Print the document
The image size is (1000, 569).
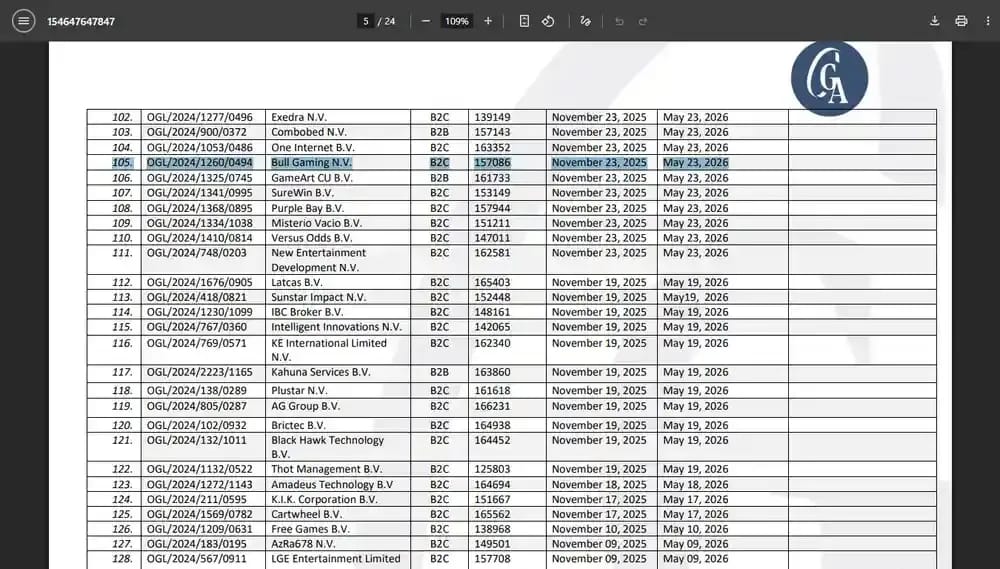click(x=961, y=21)
